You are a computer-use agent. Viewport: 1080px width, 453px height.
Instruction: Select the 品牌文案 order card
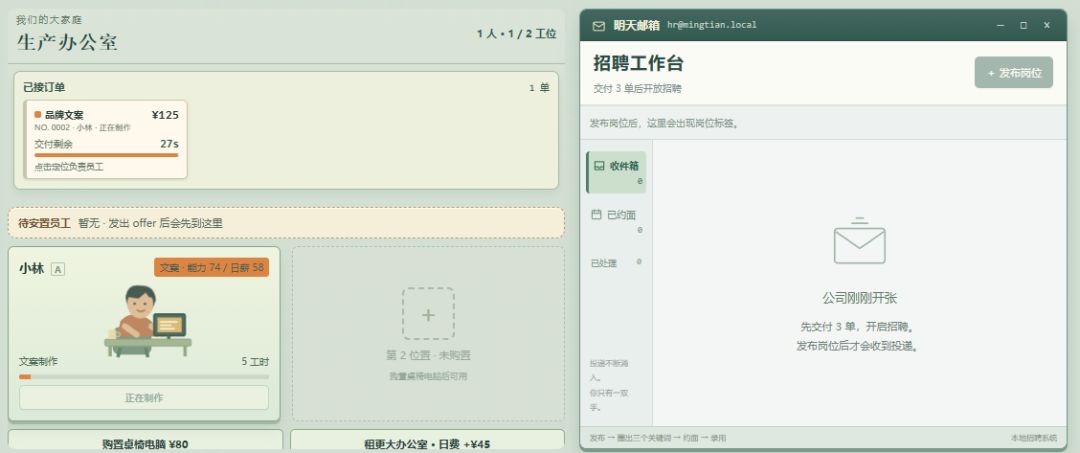pos(105,139)
